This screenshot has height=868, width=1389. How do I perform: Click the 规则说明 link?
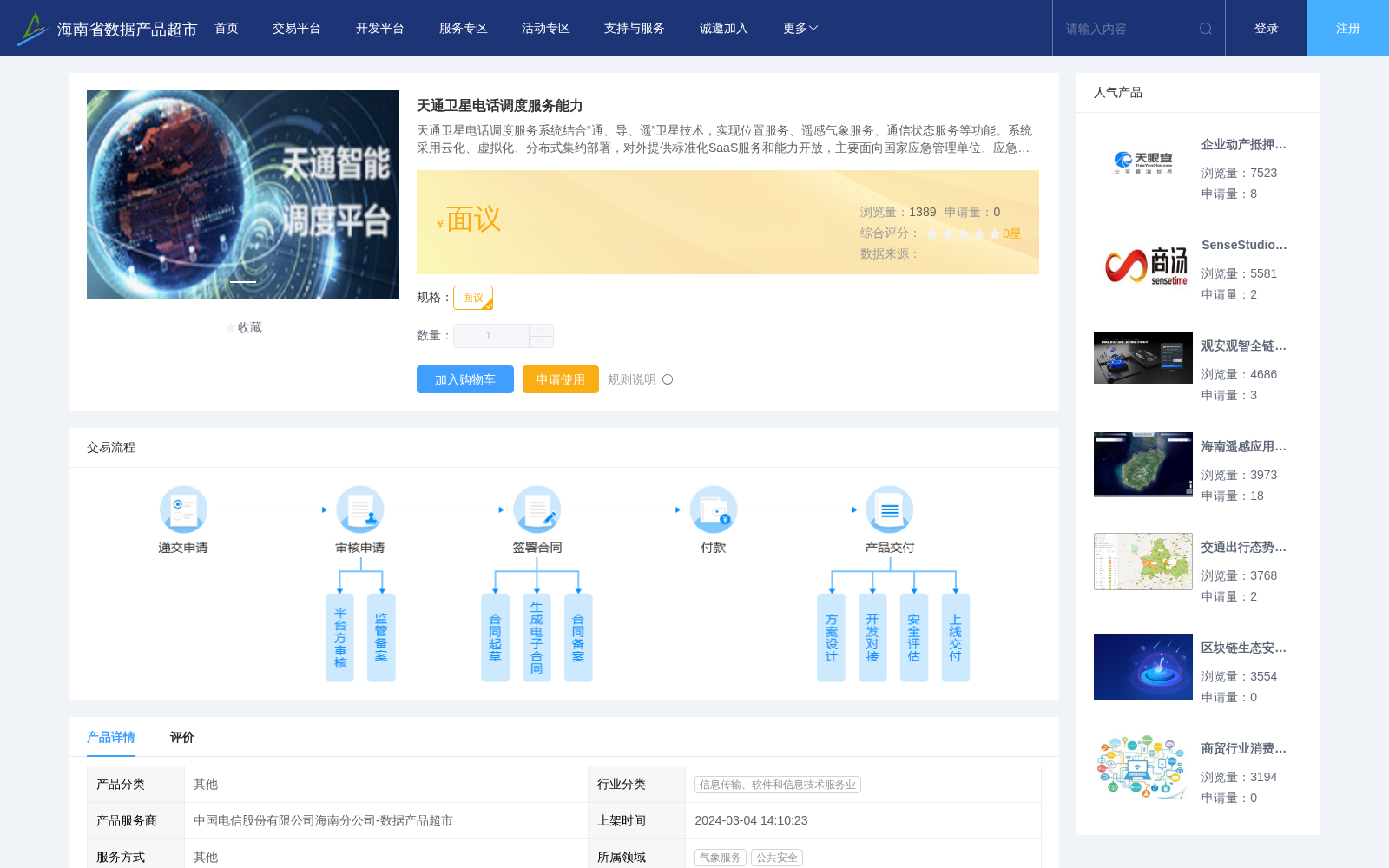tap(632, 379)
